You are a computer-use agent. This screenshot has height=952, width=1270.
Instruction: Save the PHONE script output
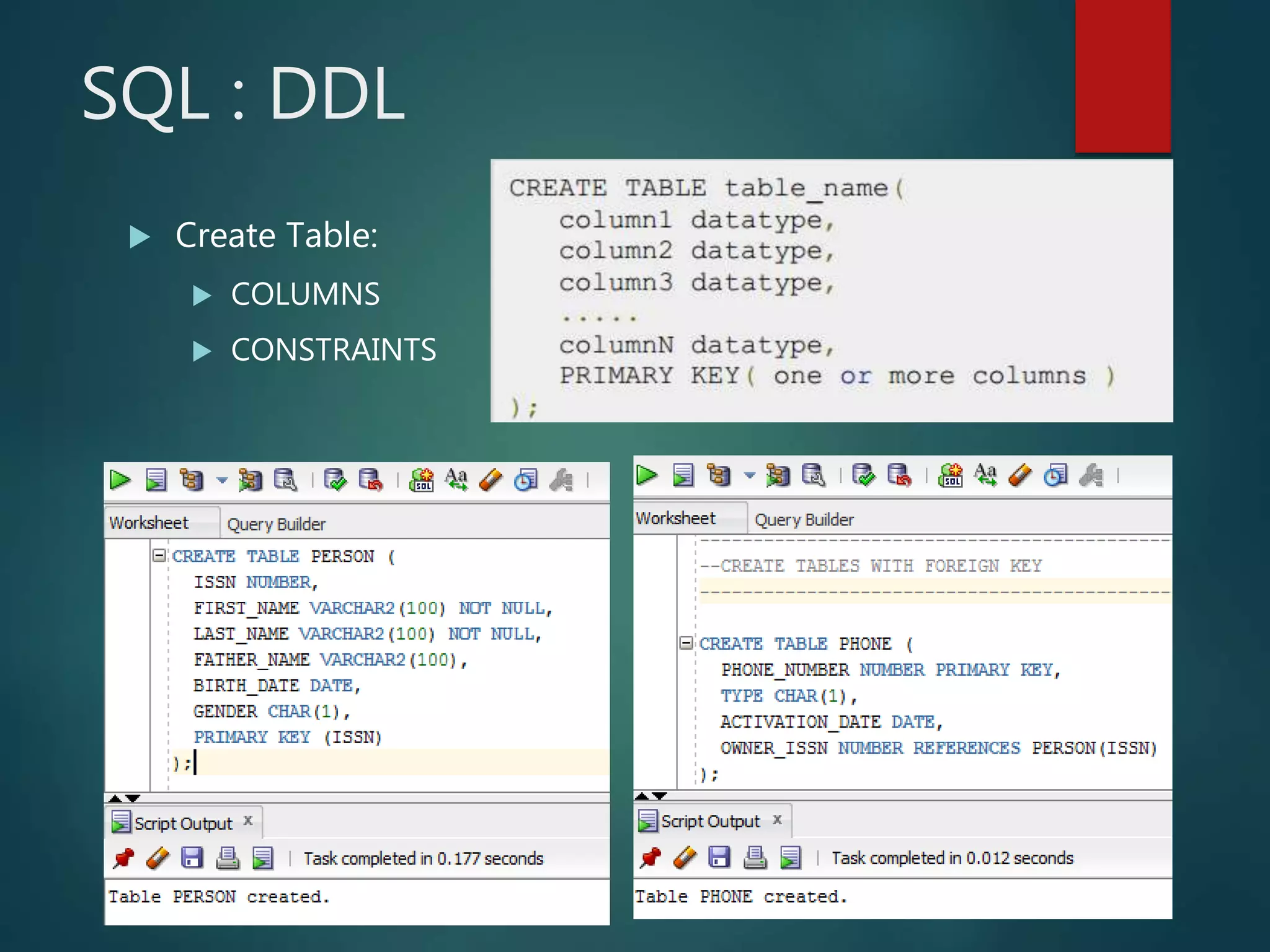click(719, 857)
